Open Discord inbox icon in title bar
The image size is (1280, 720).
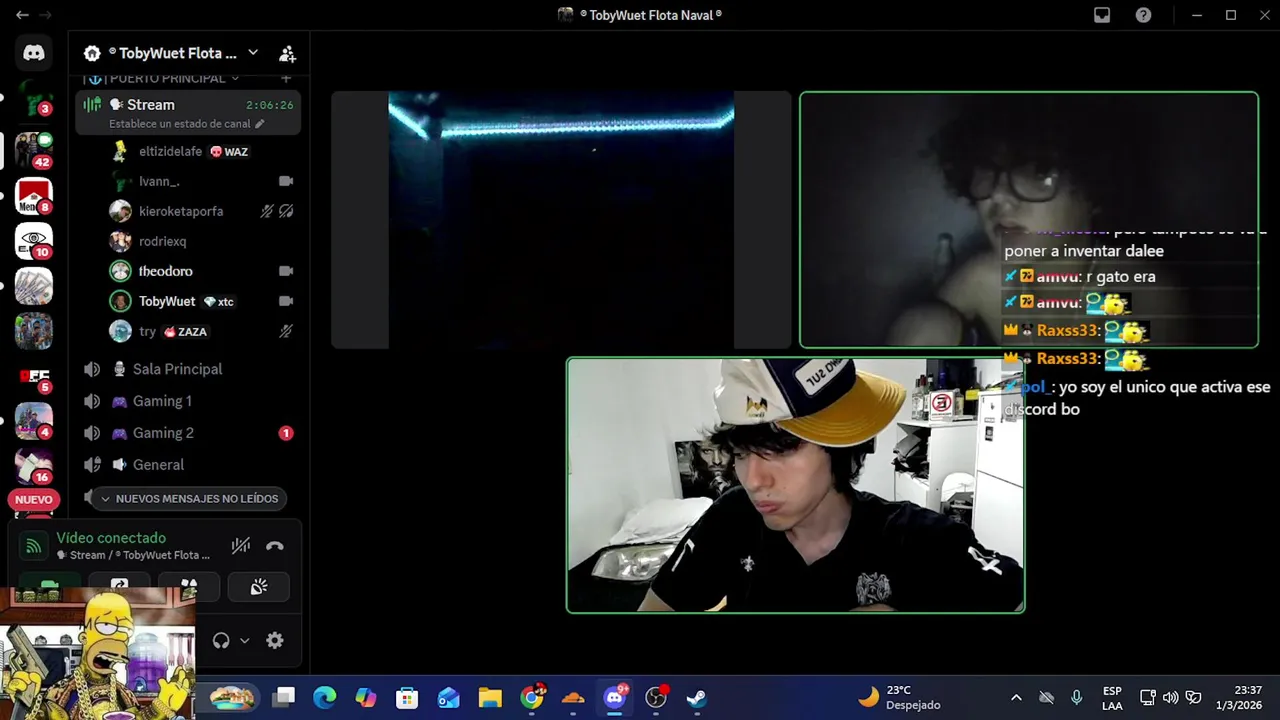click(x=1102, y=15)
